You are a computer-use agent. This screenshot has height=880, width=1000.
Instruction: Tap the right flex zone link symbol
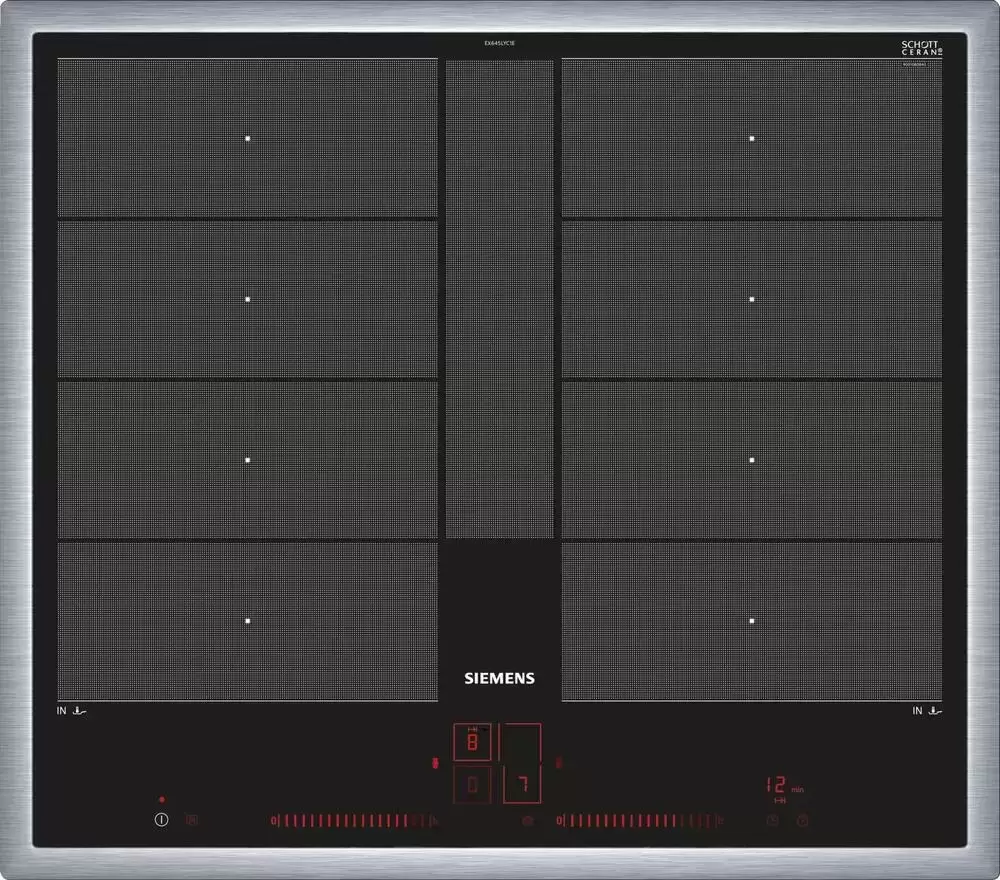[x=559, y=763]
